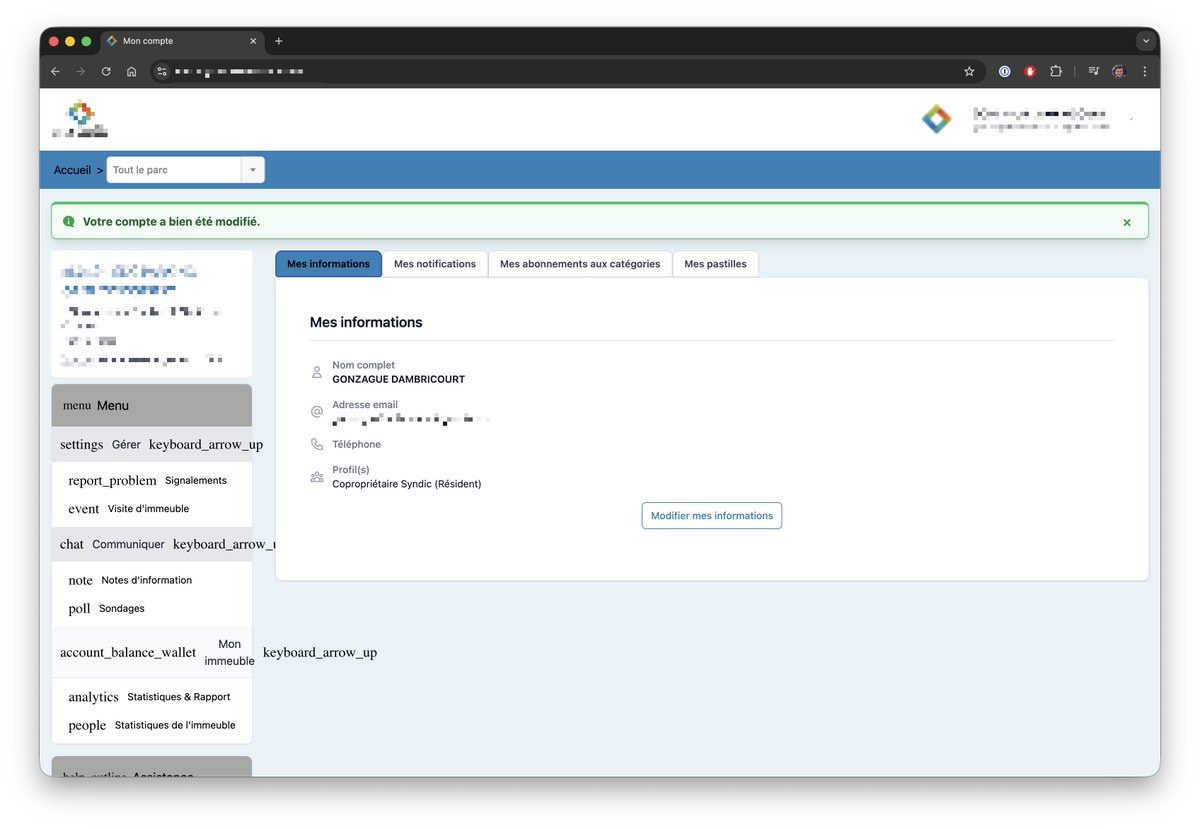
Task: Switch to the 'Mes notifications' tab
Action: 435,264
